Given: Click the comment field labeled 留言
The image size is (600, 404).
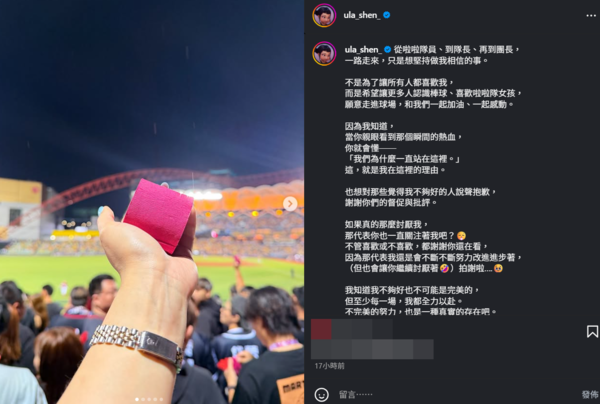Looking at the screenshot, I should (x=455, y=394).
